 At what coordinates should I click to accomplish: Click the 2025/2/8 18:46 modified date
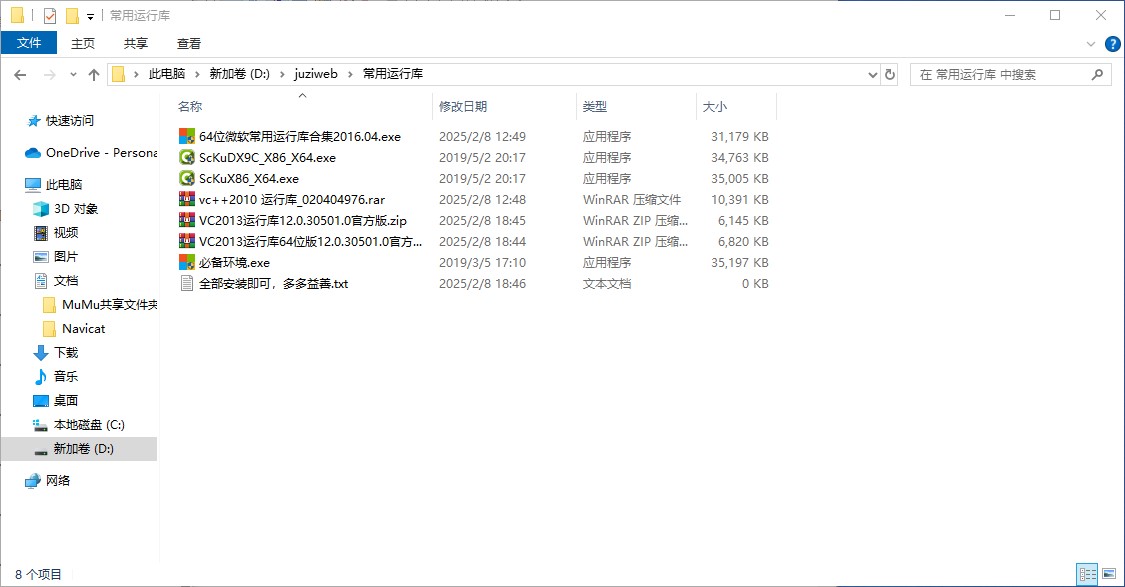482,283
